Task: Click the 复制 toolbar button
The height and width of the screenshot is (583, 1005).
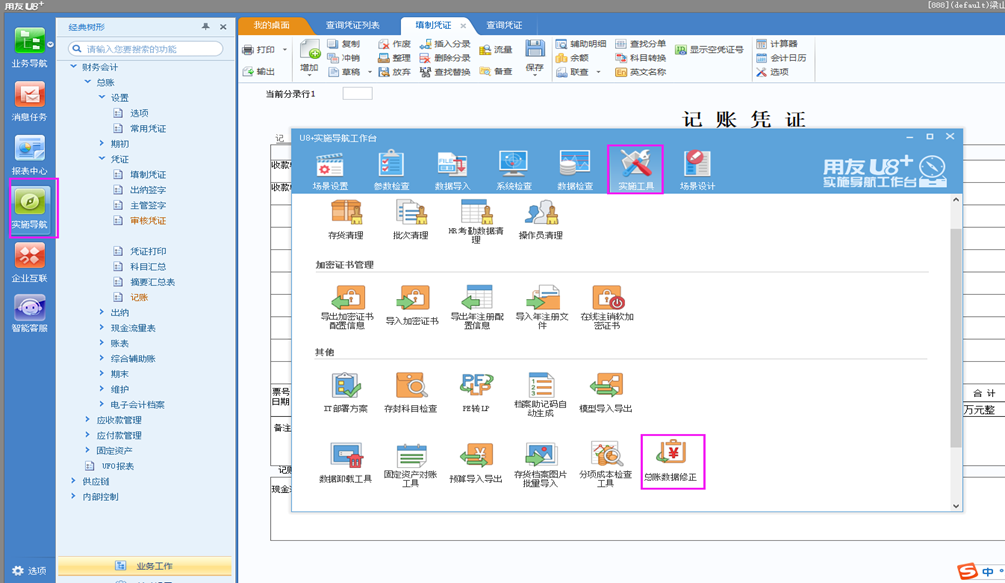Action: 344,44
